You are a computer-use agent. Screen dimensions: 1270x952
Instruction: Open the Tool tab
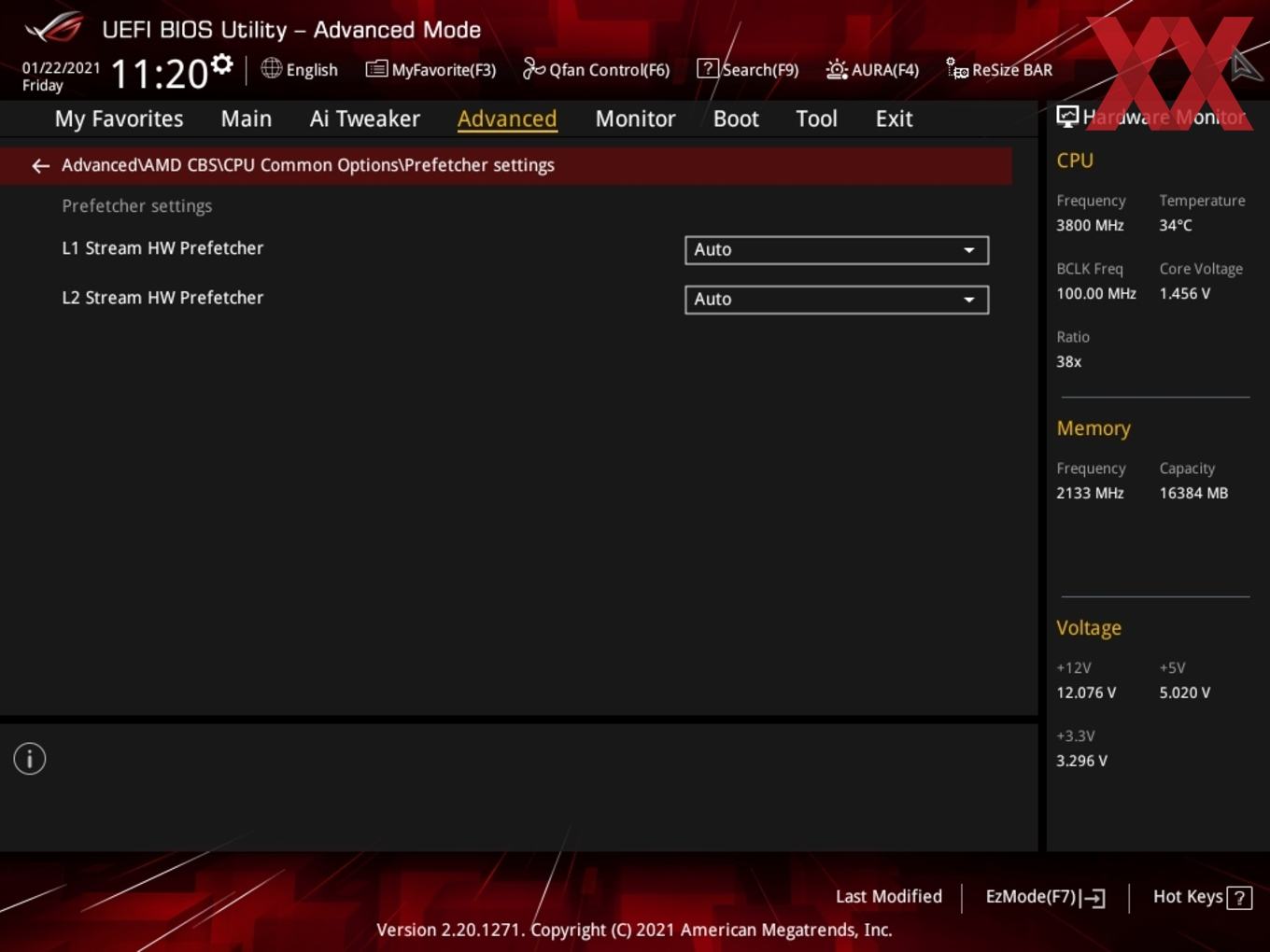pos(816,119)
